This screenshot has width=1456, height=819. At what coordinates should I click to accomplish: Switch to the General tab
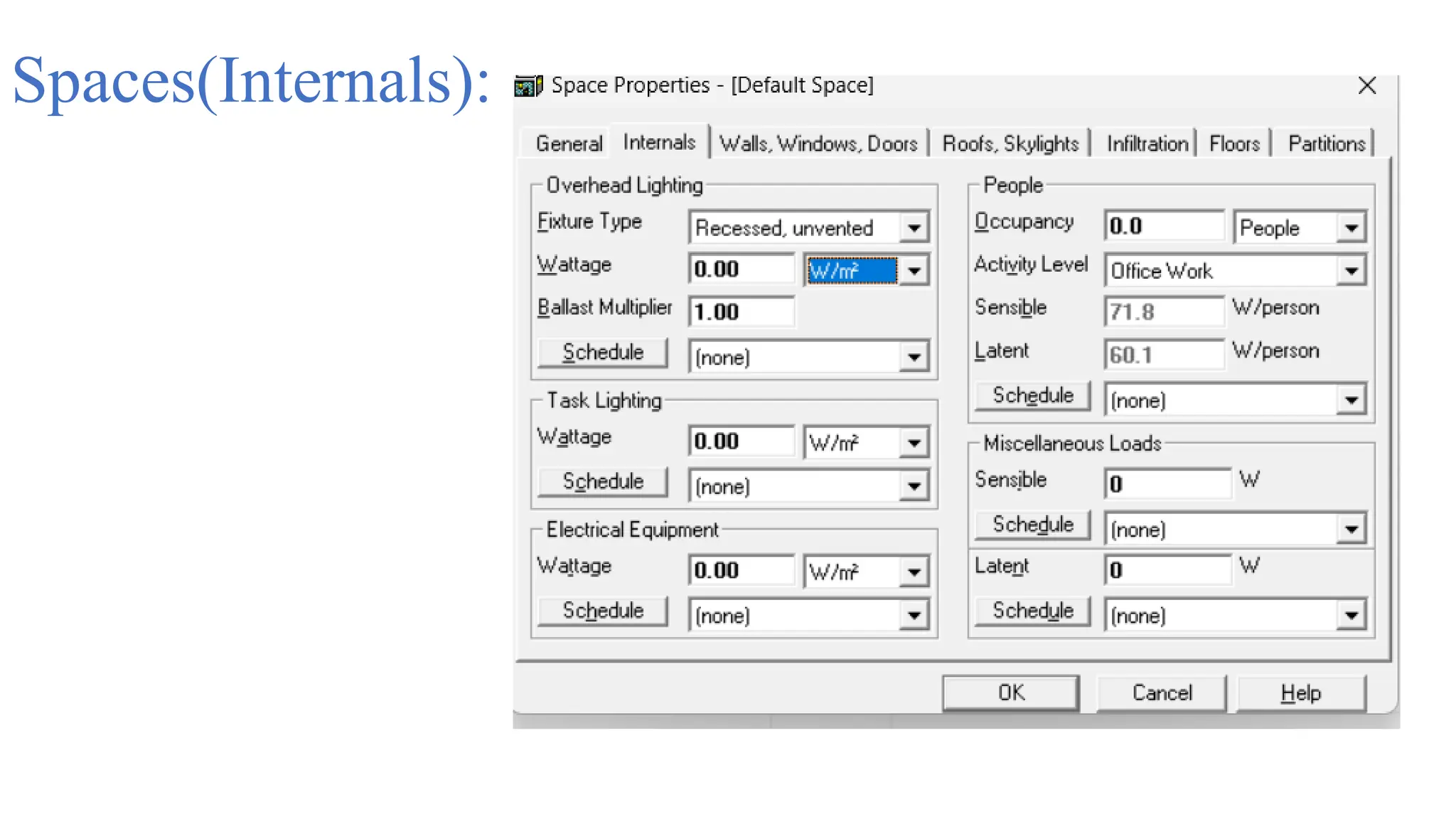tap(569, 144)
